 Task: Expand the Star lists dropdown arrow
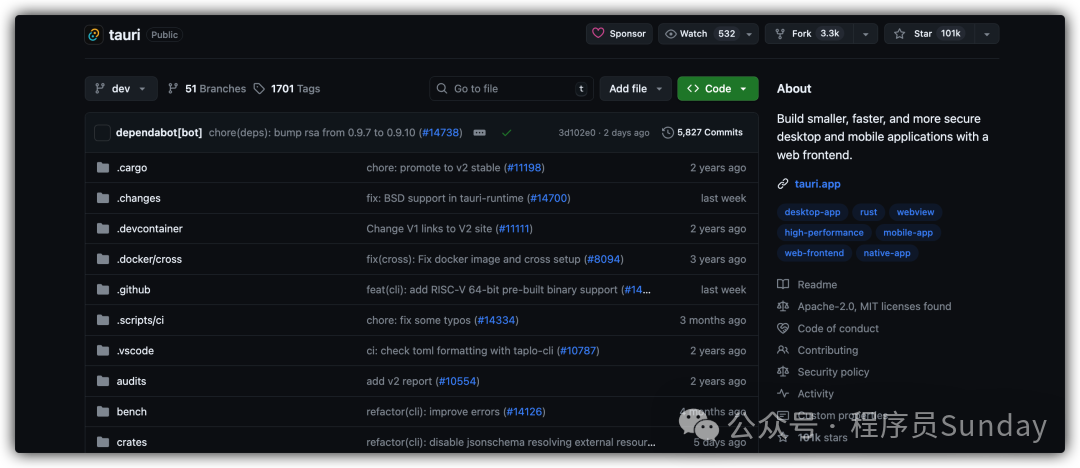(x=986, y=34)
